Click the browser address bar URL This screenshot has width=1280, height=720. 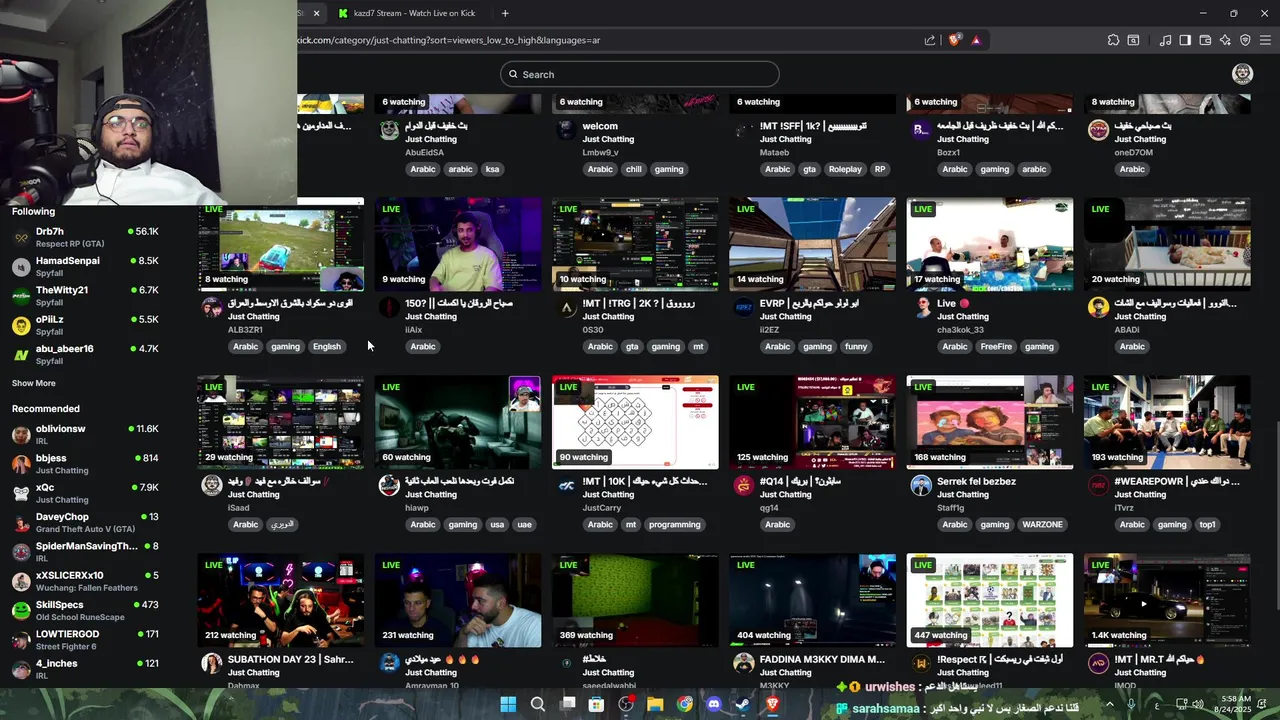(448, 40)
